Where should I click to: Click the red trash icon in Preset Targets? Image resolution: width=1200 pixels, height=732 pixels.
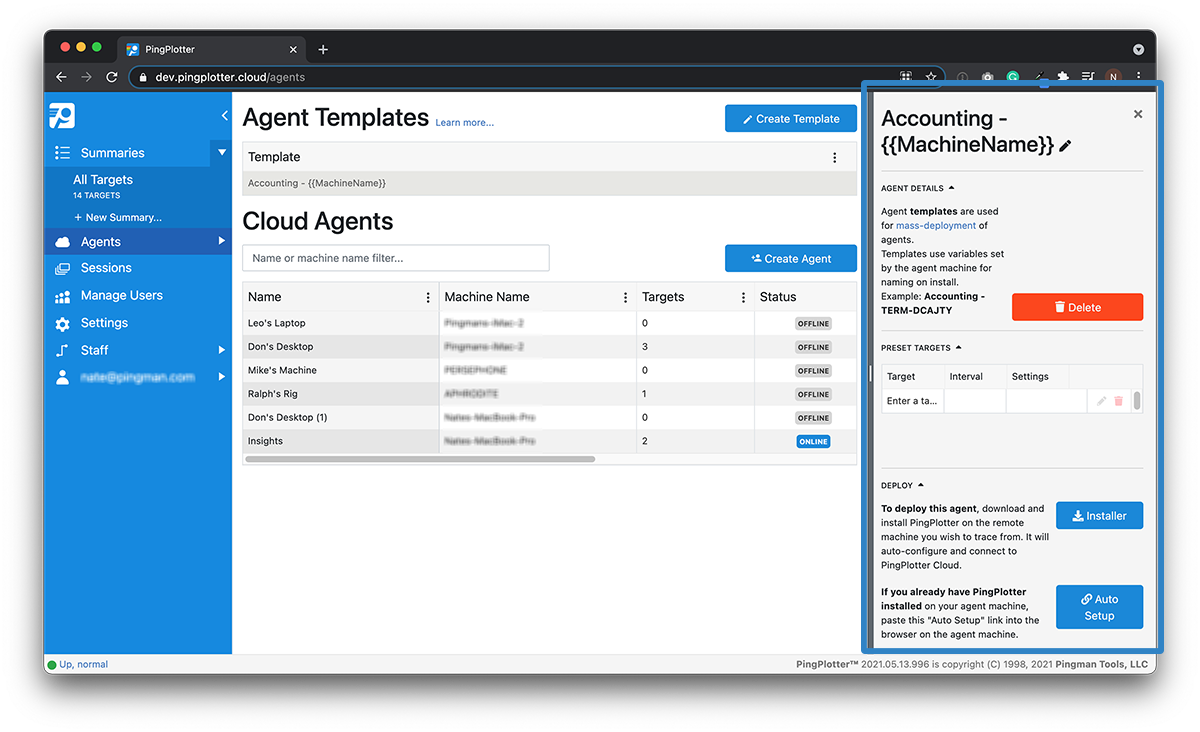(1118, 401)
